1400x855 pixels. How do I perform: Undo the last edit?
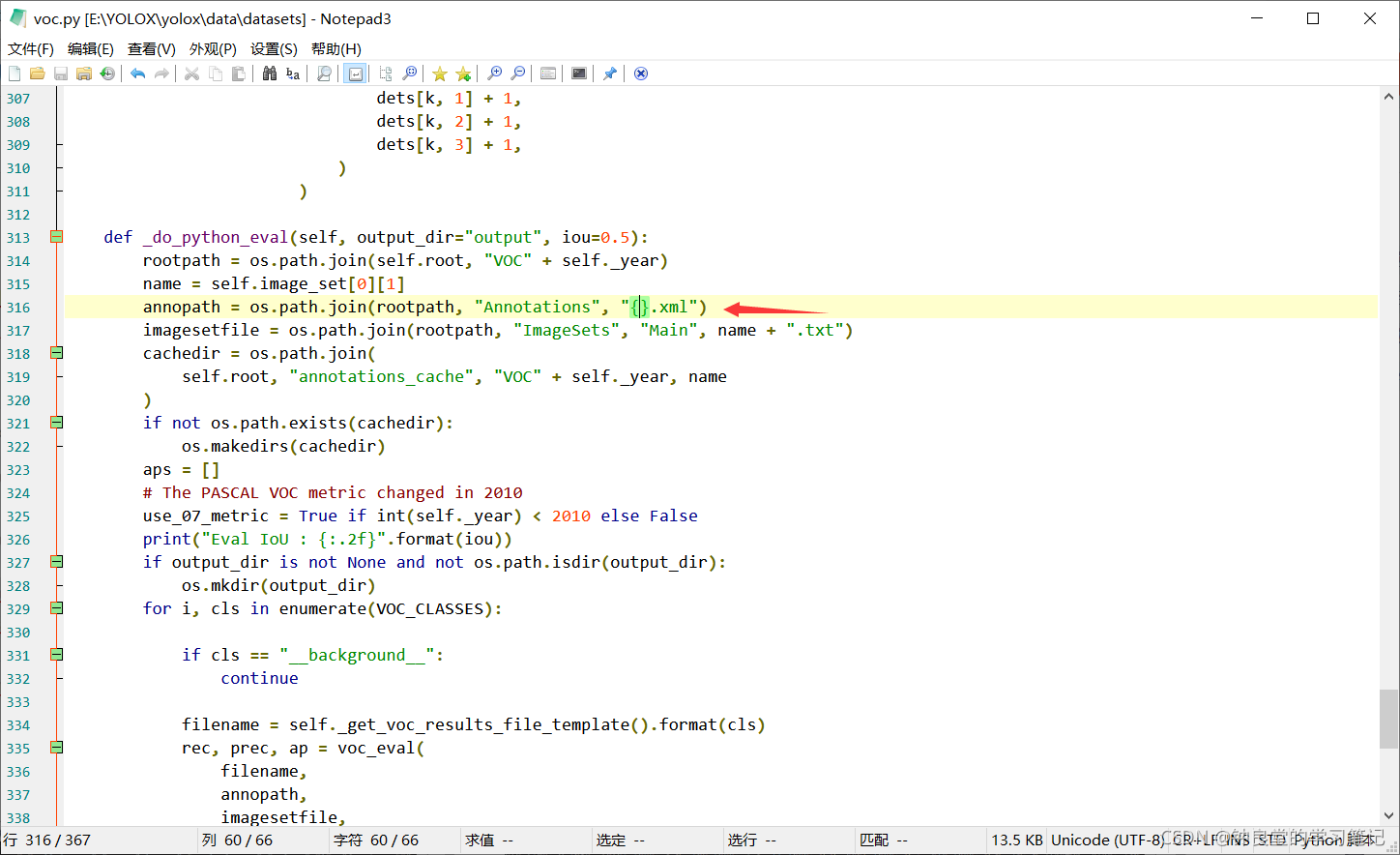pyautogui.click(x=137, y=74)
